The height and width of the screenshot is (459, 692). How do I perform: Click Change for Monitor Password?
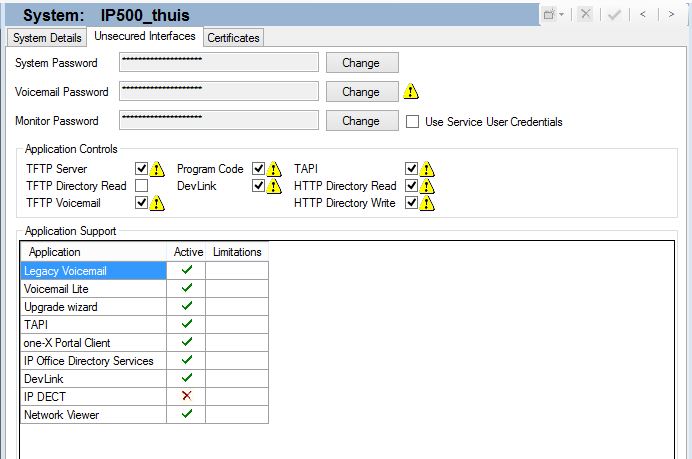(x=362, y=121)
